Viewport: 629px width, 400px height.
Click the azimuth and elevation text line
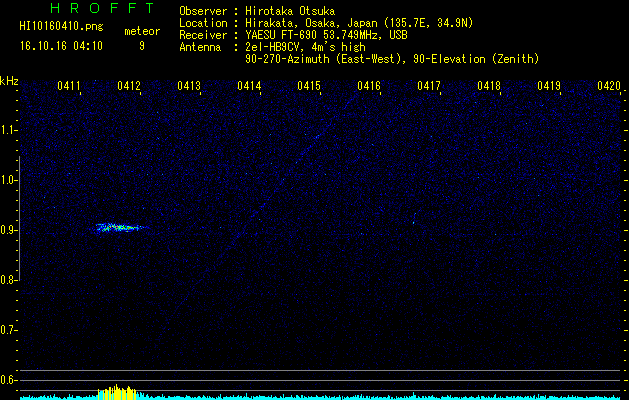point(392,59)
